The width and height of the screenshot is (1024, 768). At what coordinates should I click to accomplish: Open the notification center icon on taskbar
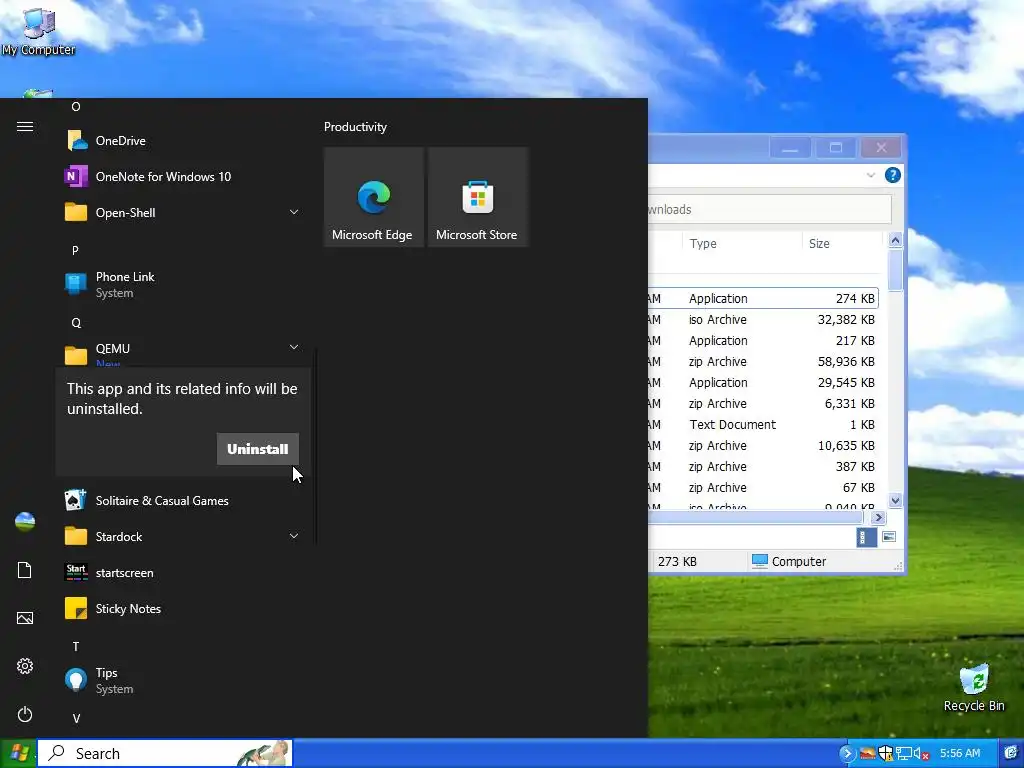[1011, 753]
